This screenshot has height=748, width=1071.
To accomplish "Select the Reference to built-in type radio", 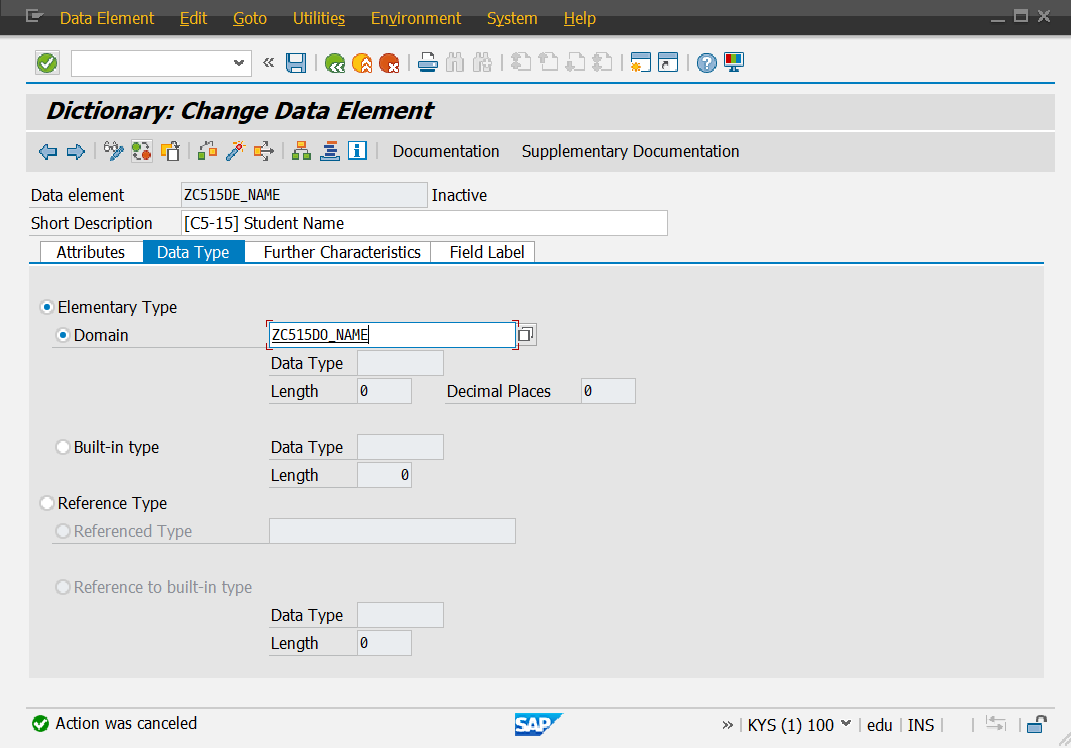I will (63, 587).
